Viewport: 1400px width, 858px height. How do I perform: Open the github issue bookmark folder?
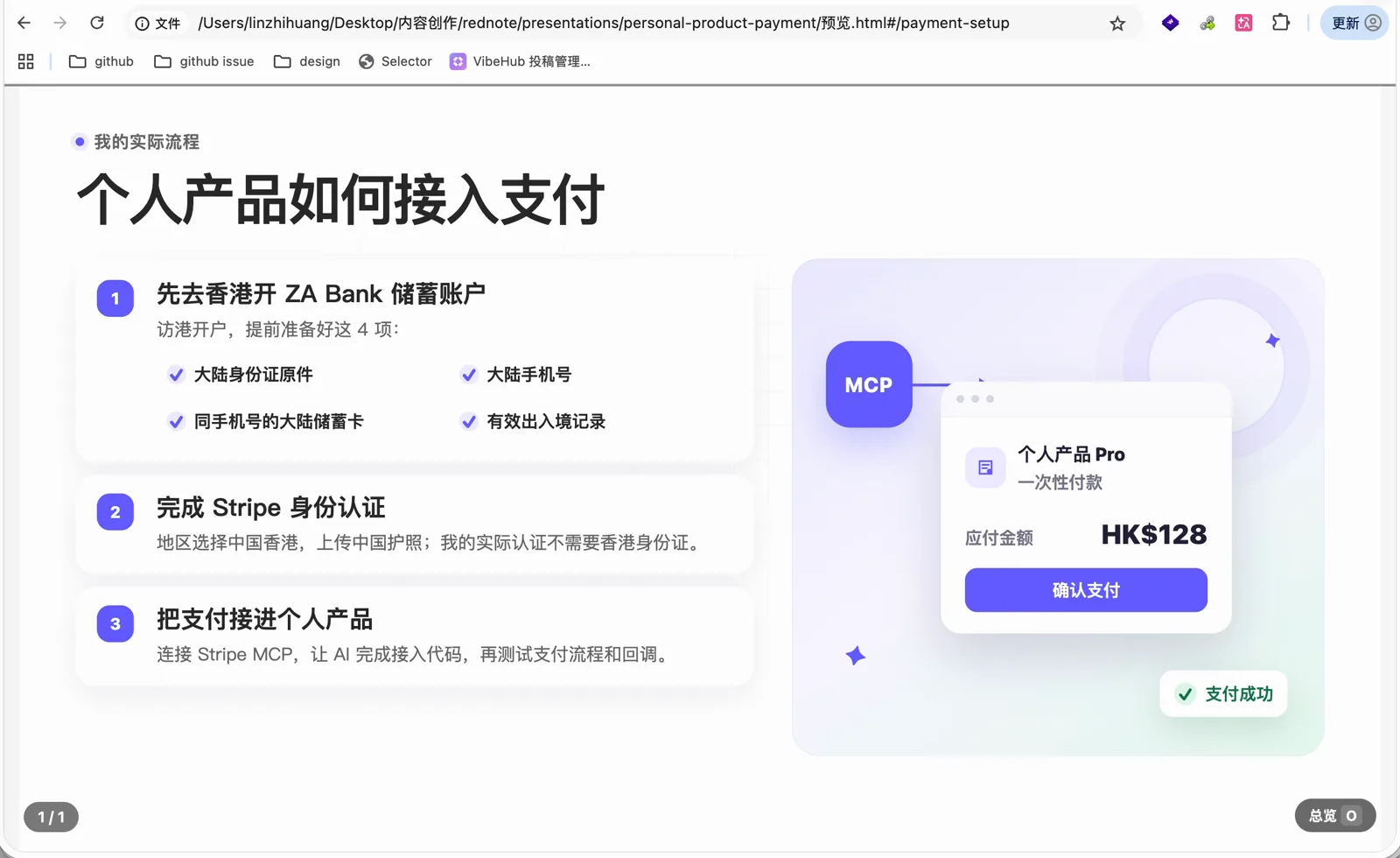coord(204,61)
